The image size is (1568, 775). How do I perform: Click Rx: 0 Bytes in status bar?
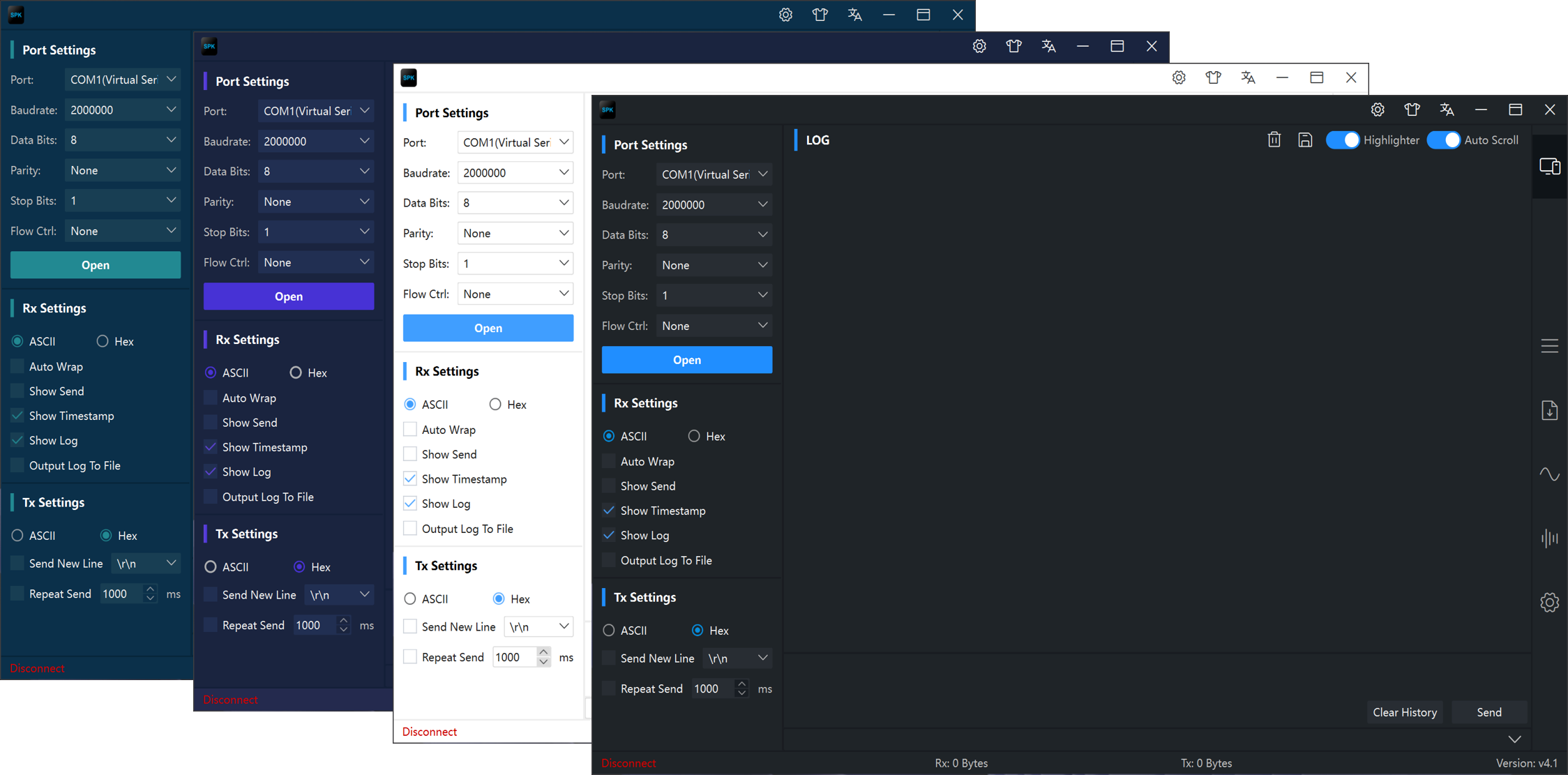click(961, 763)
